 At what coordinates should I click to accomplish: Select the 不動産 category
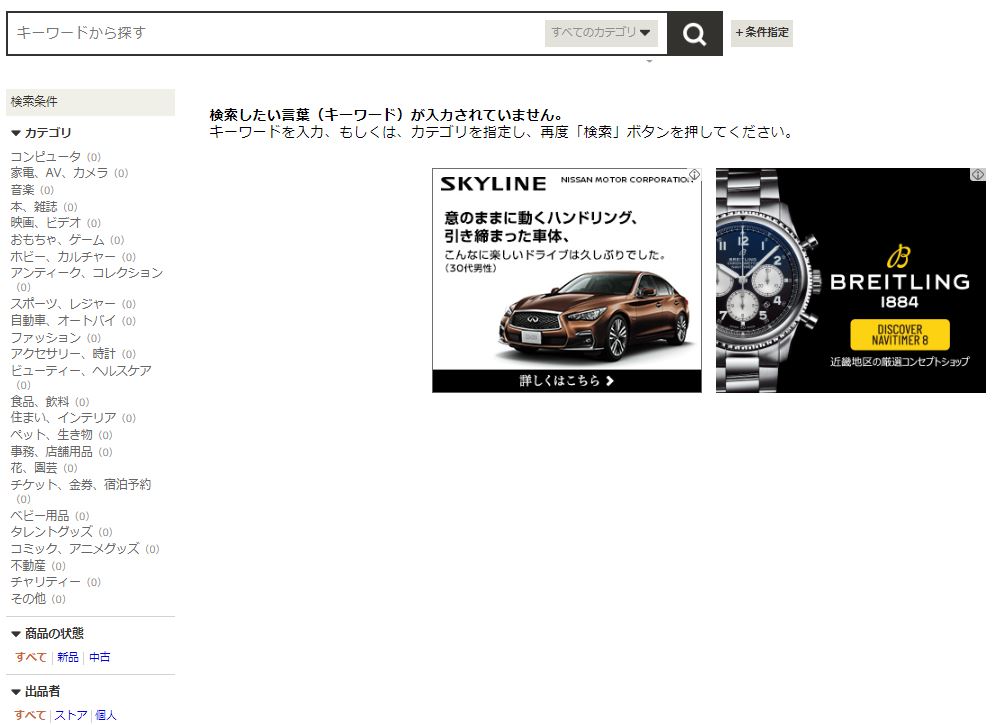tap(28, 566)
